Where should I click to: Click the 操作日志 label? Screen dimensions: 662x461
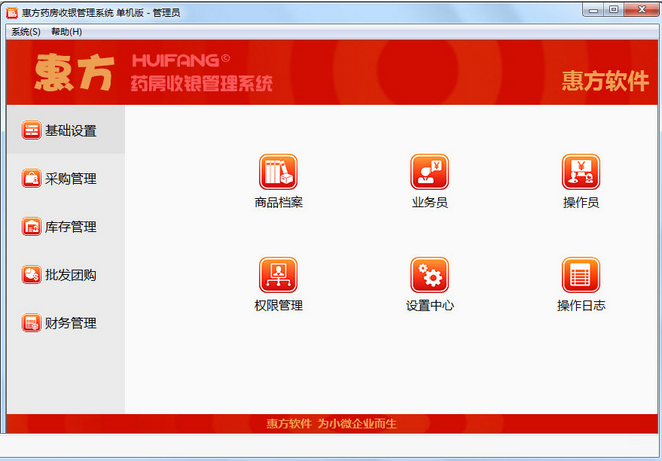point(581,305)
